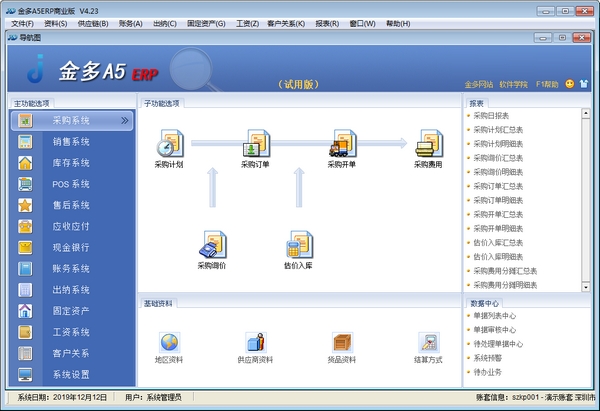Select the 现金银行 sidebar icon
The height and width of the screenshot is (411, 600).
click(x=25, y=248)
